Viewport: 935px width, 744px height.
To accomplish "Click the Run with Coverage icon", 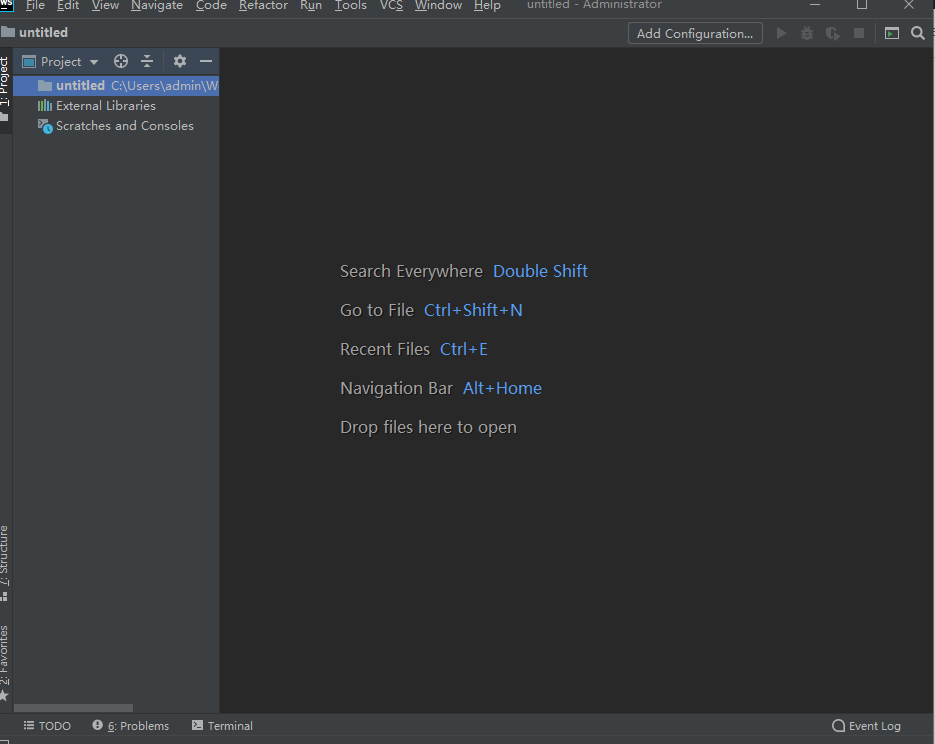I will [832, 33].
